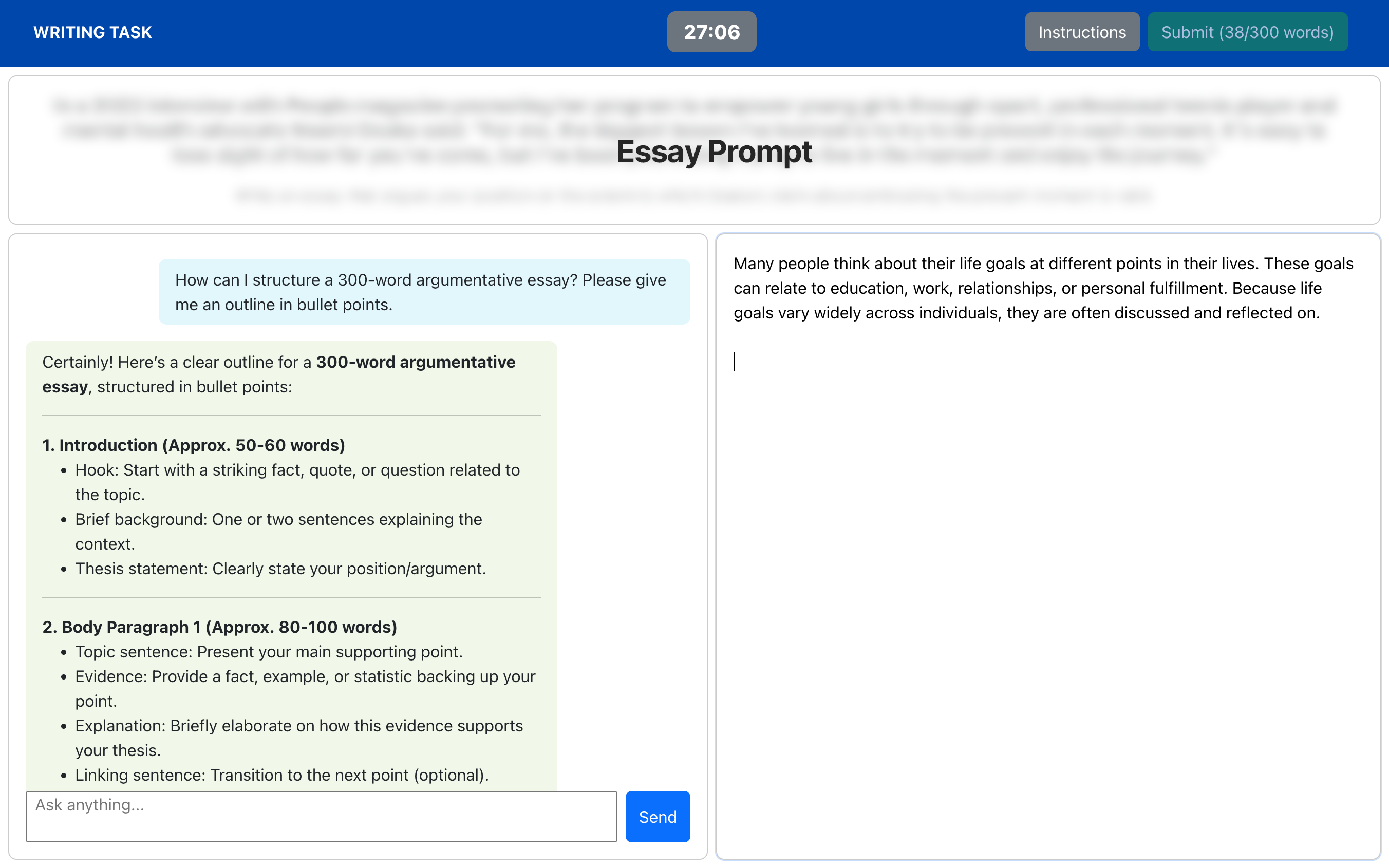Click the Evidence bullet under Body Paragraph 1
1389x868 pixels.
tap(305, 676)
